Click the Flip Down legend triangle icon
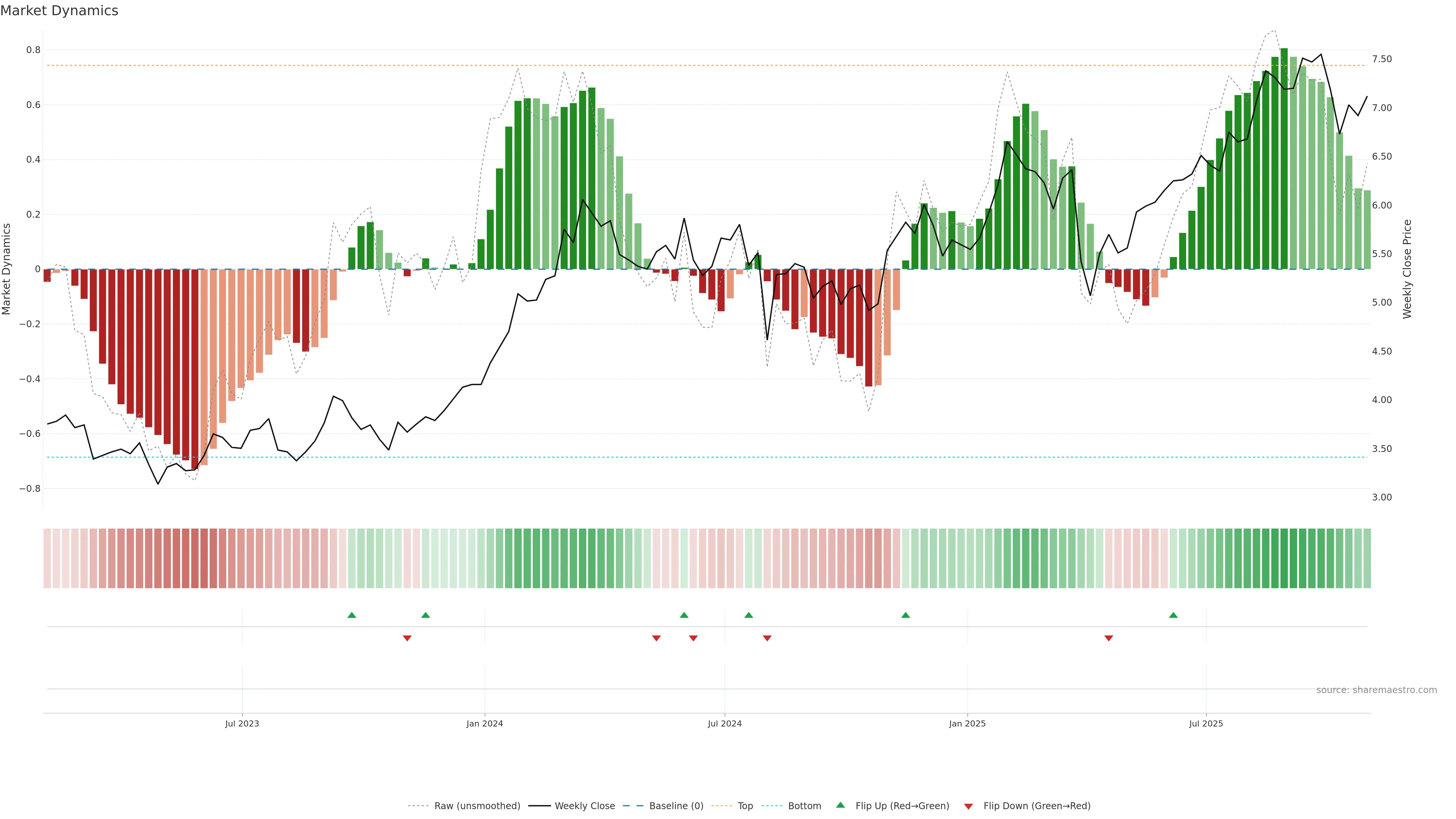The height and width of the screenshot is (819, 1456). click(x=968, y=806)
